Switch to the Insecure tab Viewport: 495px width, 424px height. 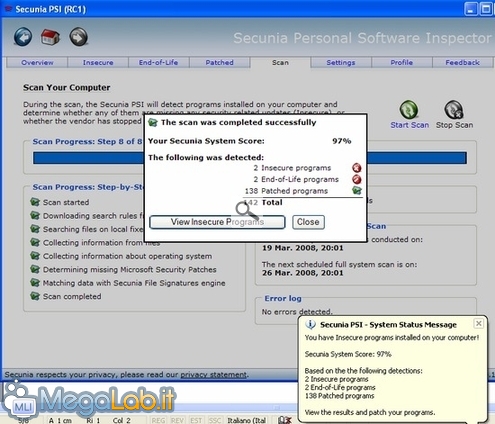pos(98,62)
